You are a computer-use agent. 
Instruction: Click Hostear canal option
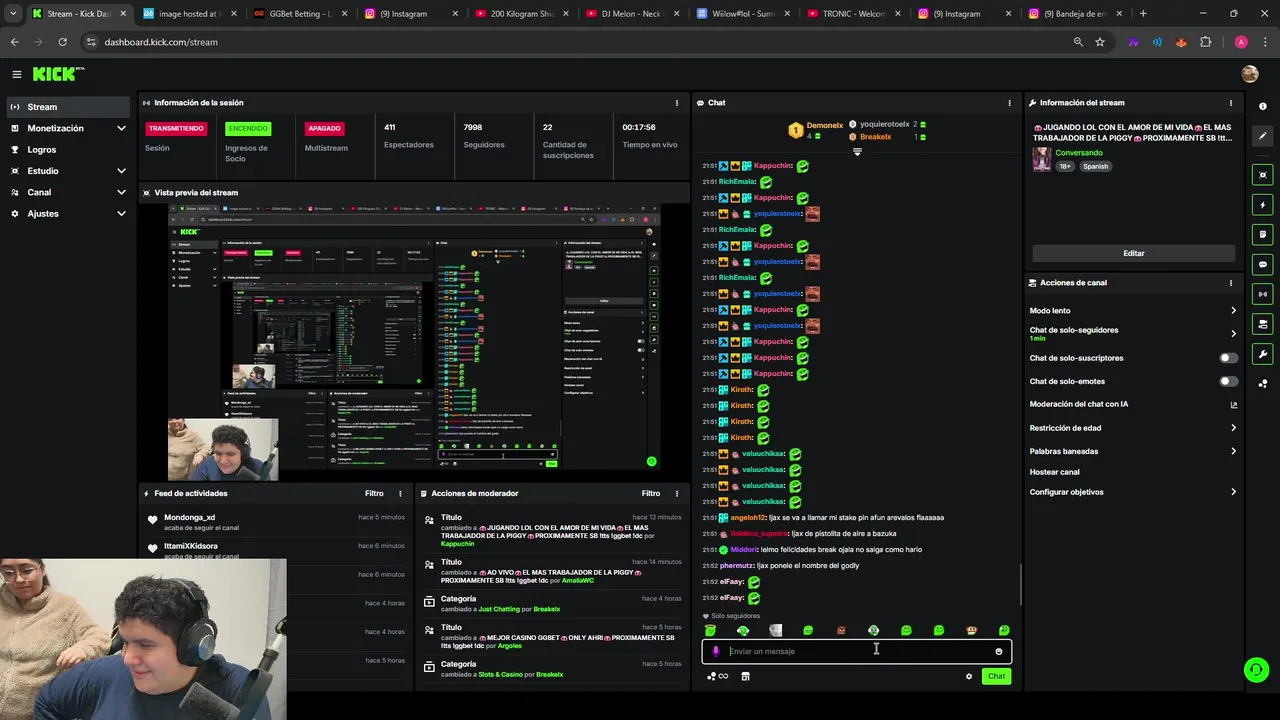point(1054,472)
